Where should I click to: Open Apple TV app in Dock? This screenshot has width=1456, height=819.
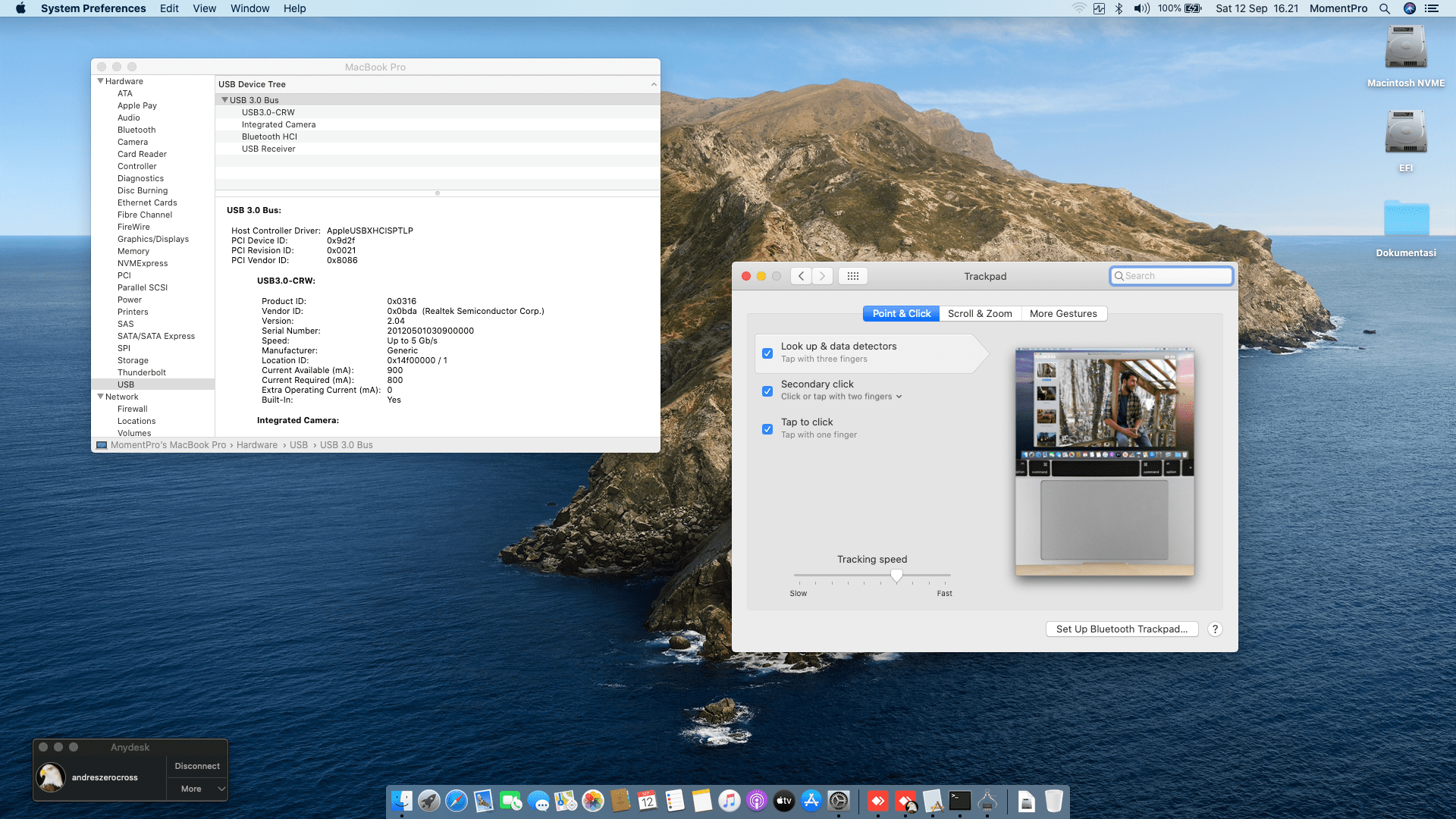tap(784, 801)
